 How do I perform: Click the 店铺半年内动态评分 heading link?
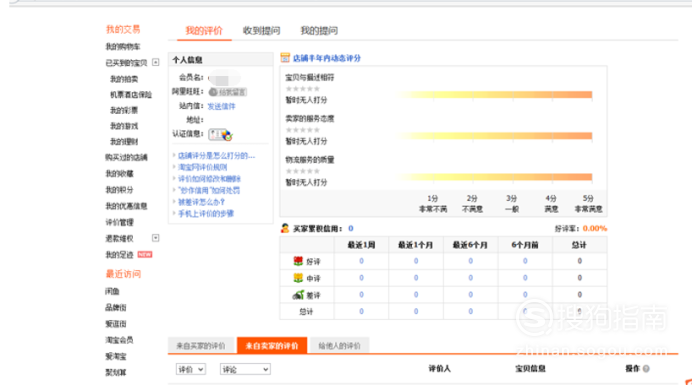pos(327,58)
